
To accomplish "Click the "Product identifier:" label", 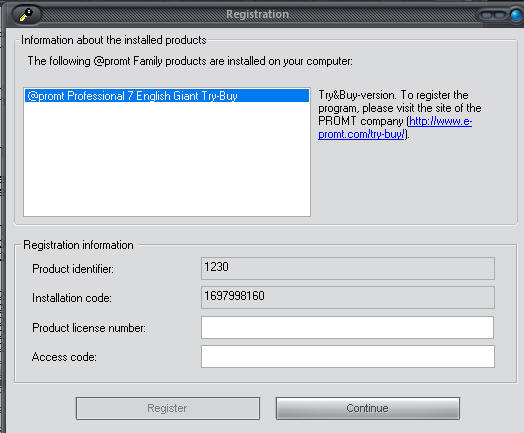I will tap(73, 269).
